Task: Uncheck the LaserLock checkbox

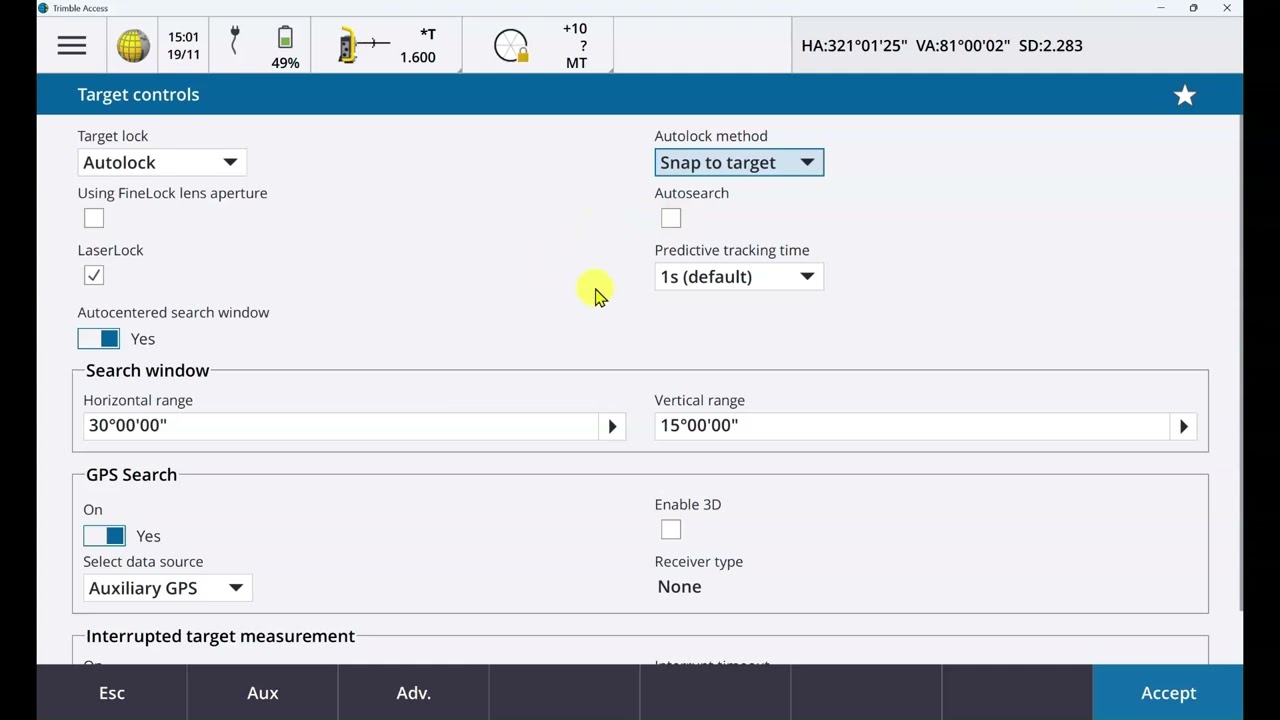Action: pyautogui.click(x=94, y=275)
